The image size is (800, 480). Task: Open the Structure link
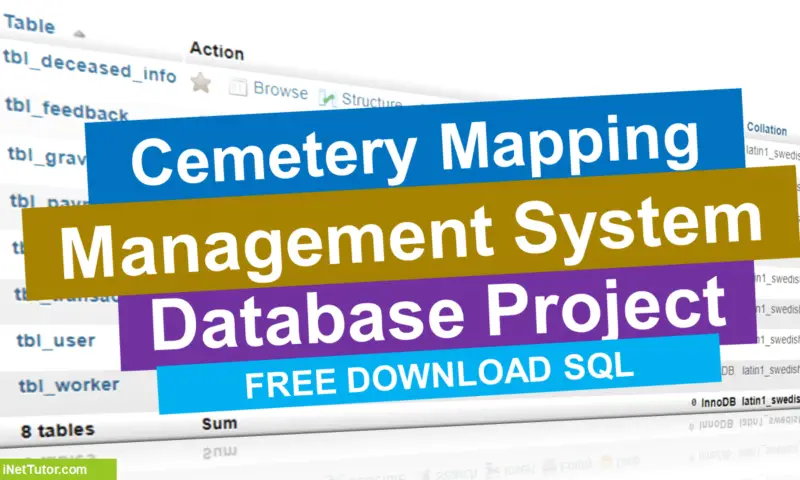coord(371,101)
